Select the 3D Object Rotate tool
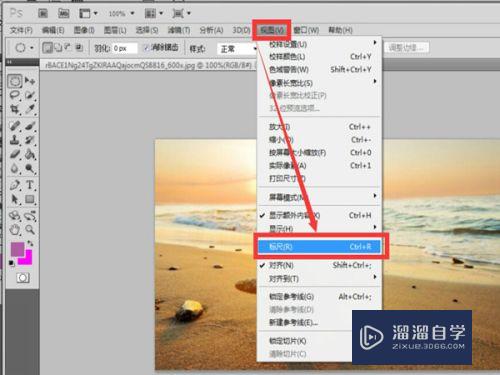This screenshot has height=375, width=500. pyautogui.click(x=15, y=216)
